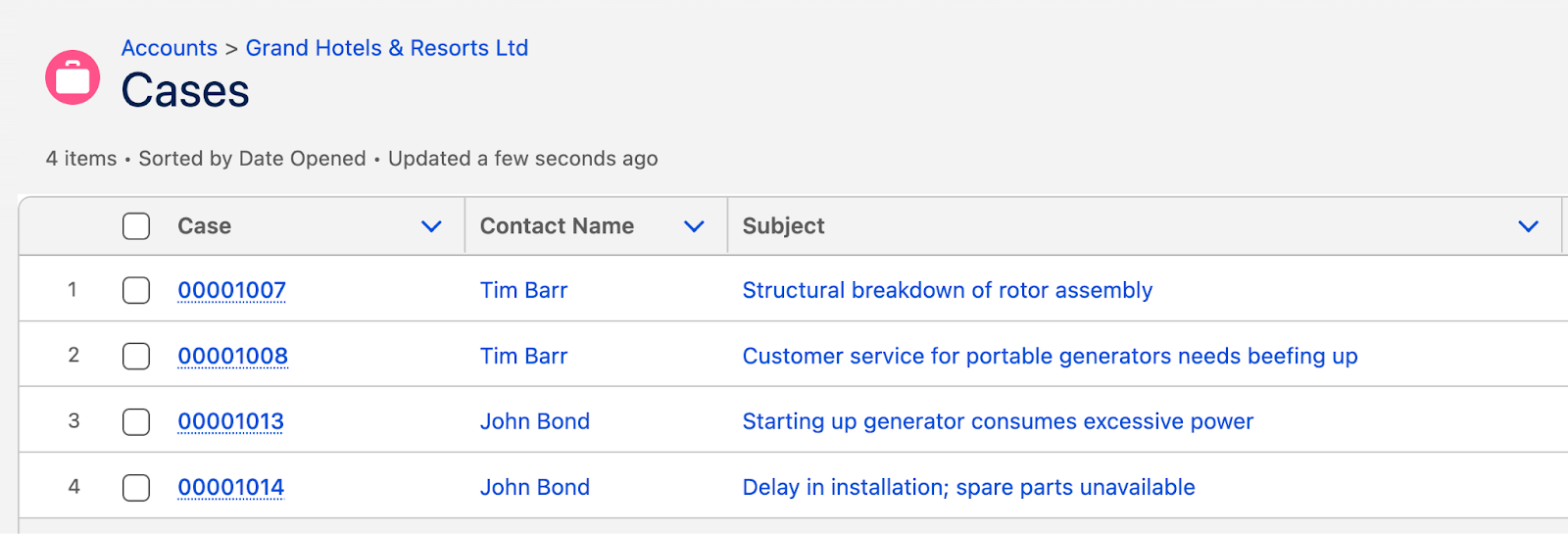Toggle the select-all cases checkbox
This screenshot has width=1568, height=534.
click(136, 226)
